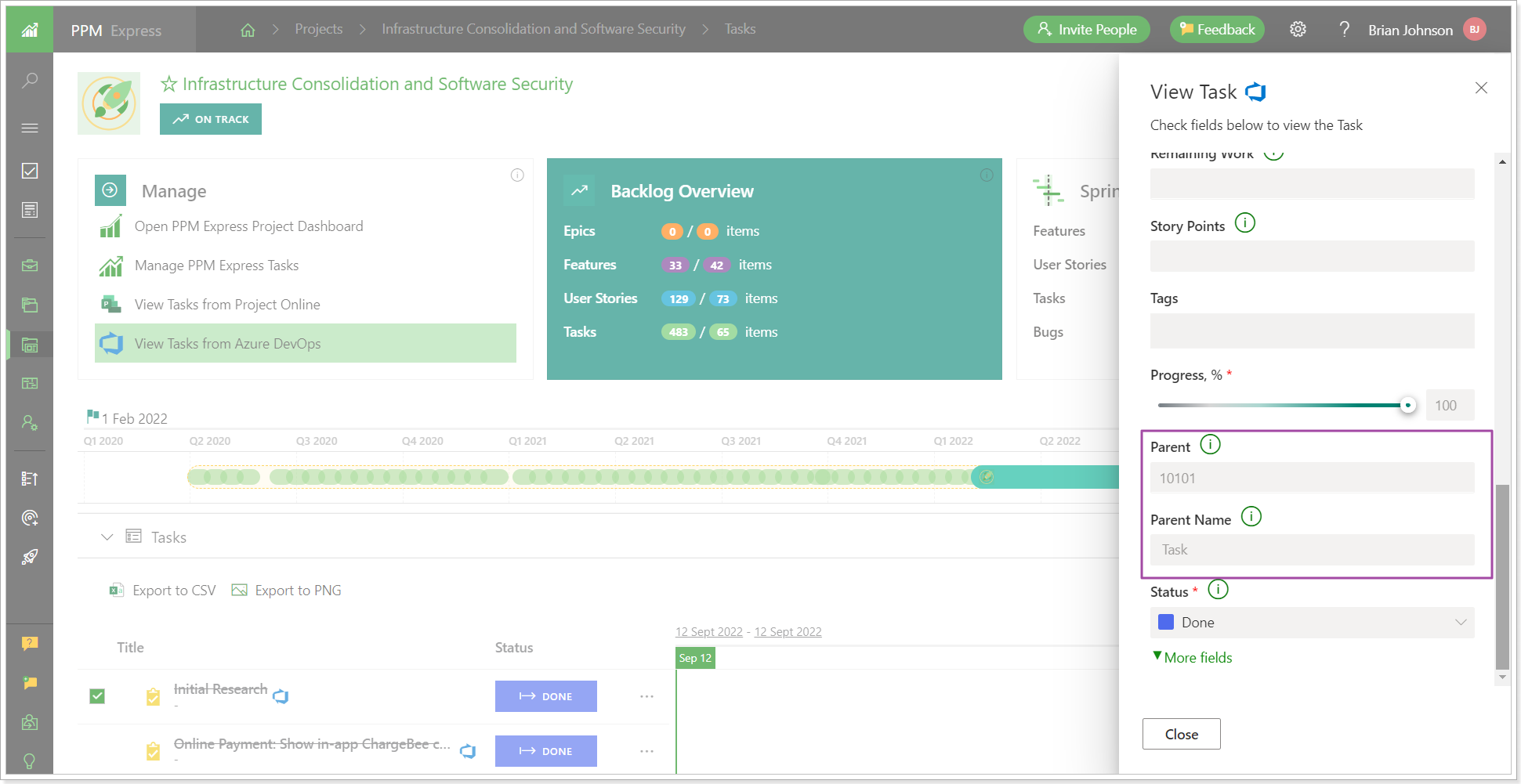Click Status field info icon

(x=1218, y=589)
